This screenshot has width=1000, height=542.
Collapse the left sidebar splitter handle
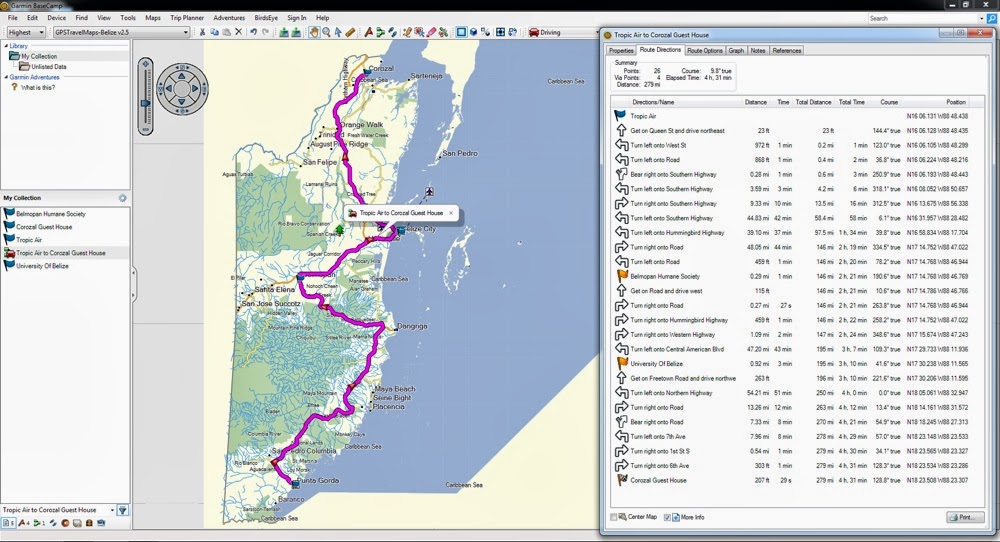(x=133, y=284)
